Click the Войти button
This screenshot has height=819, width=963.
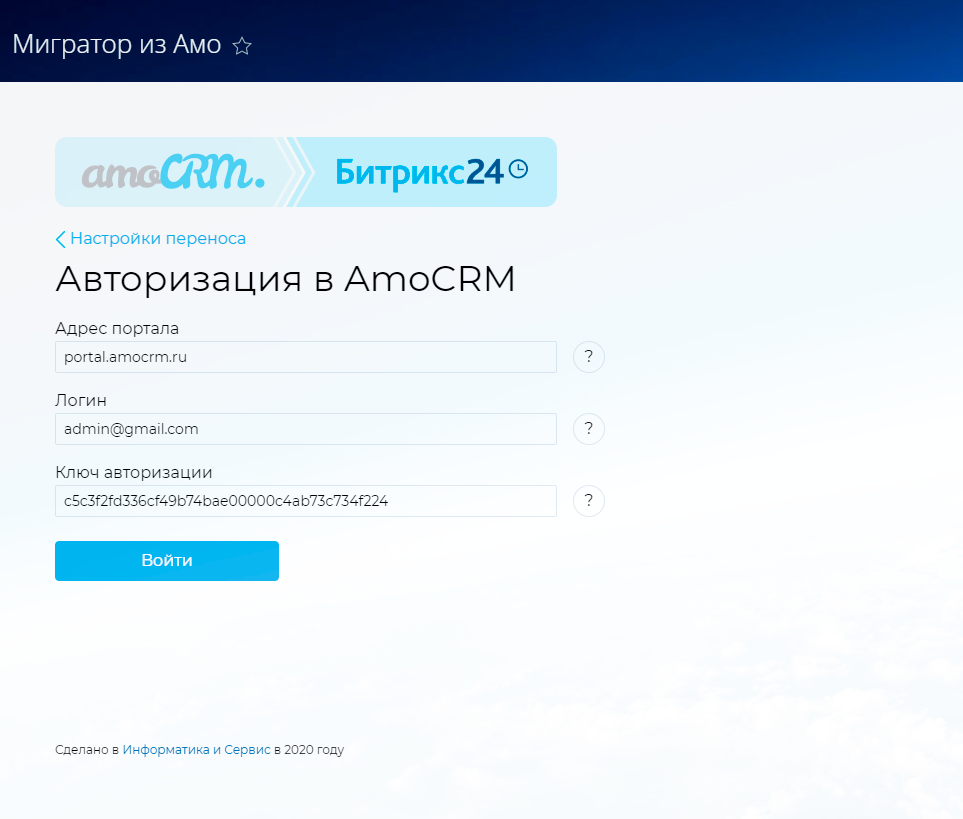[x=167, y=561]
